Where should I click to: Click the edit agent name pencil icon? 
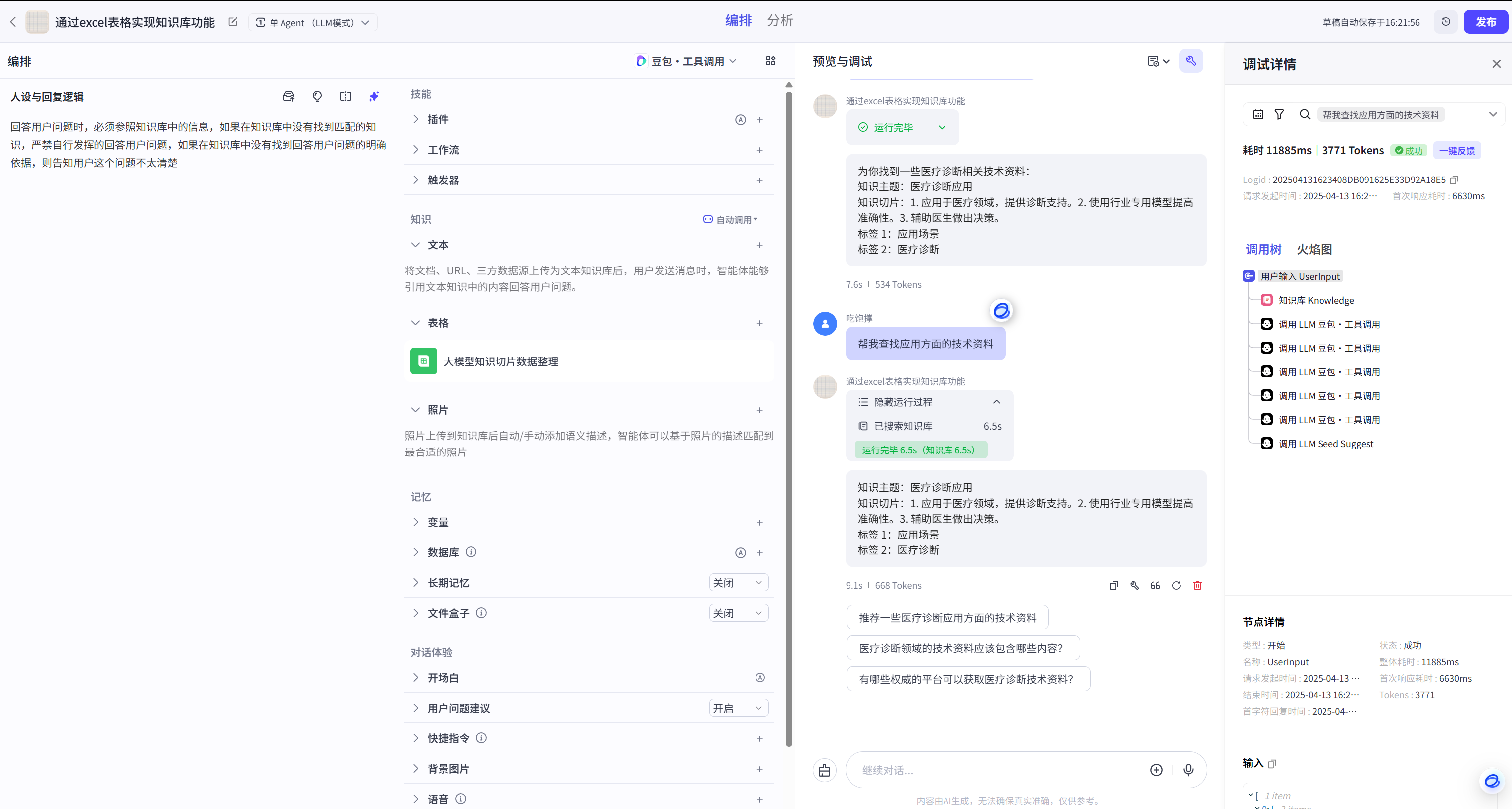pyautogui.click(x=233, y=22)
